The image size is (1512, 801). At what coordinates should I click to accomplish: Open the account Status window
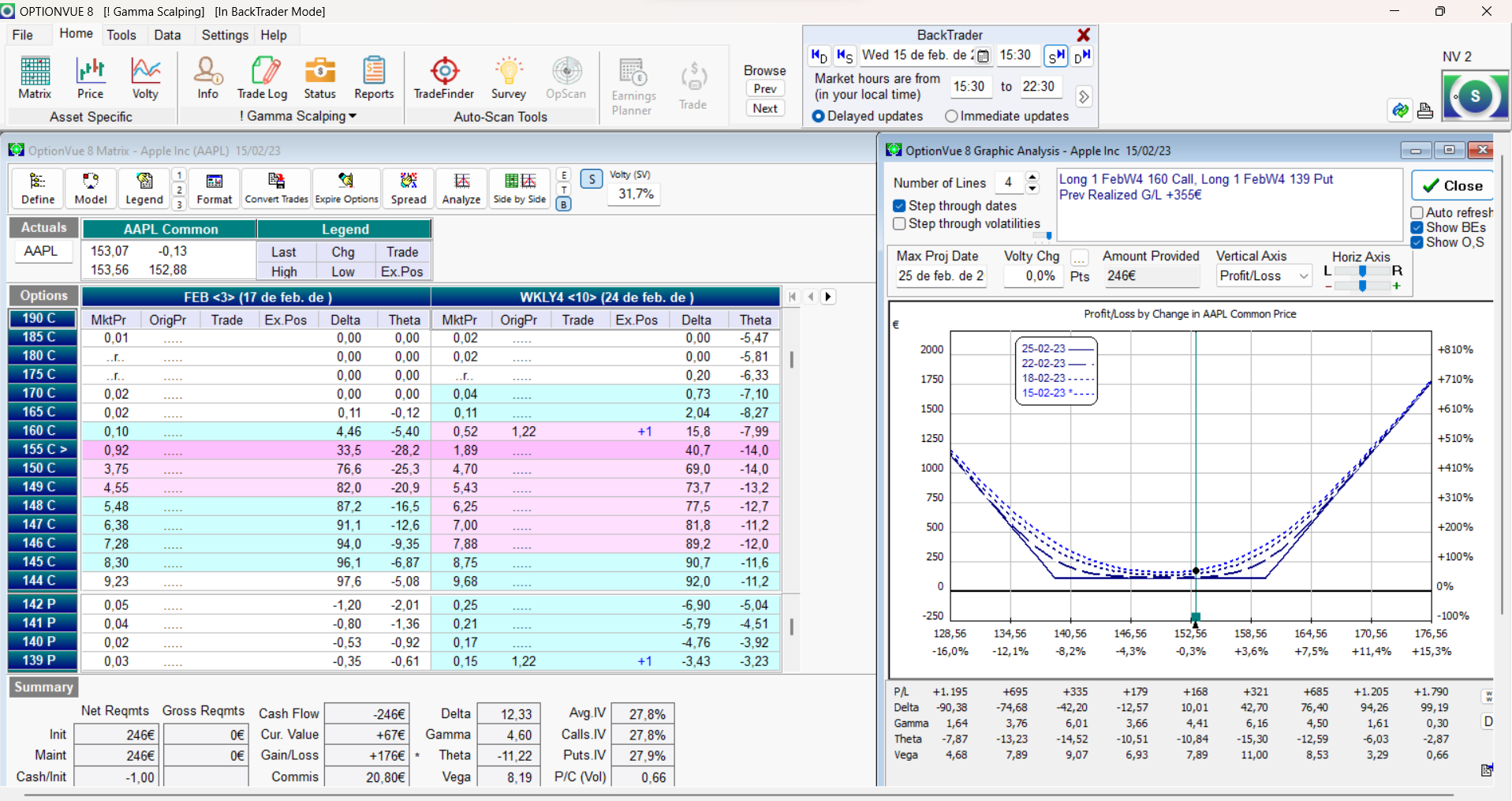(319, 78)
